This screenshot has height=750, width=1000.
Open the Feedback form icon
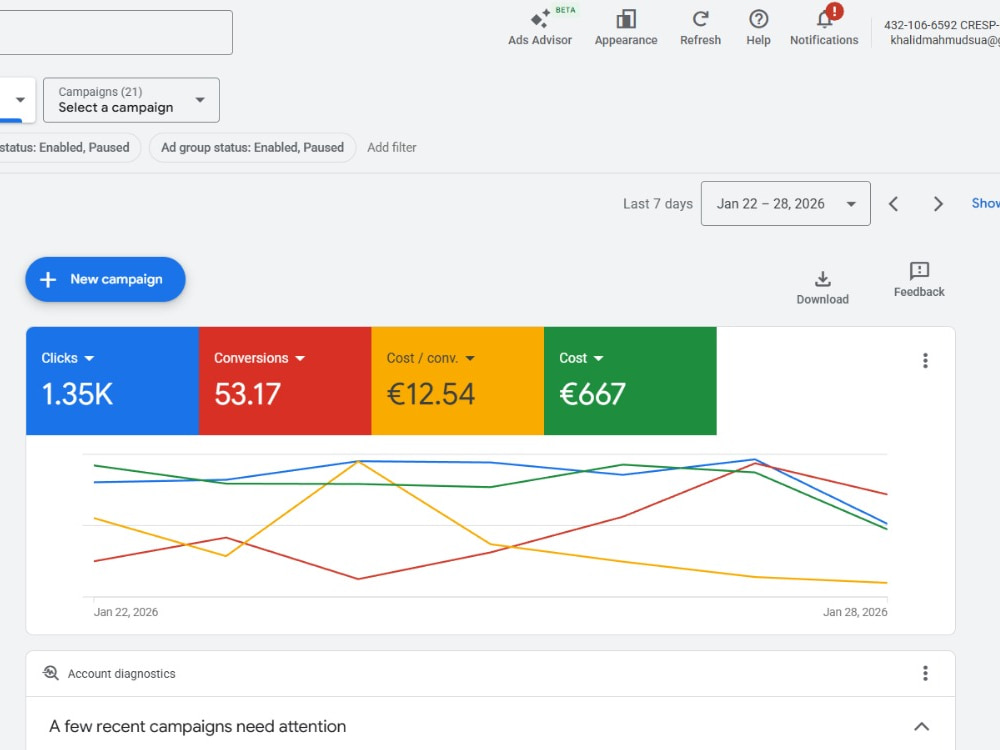point(919,280)
